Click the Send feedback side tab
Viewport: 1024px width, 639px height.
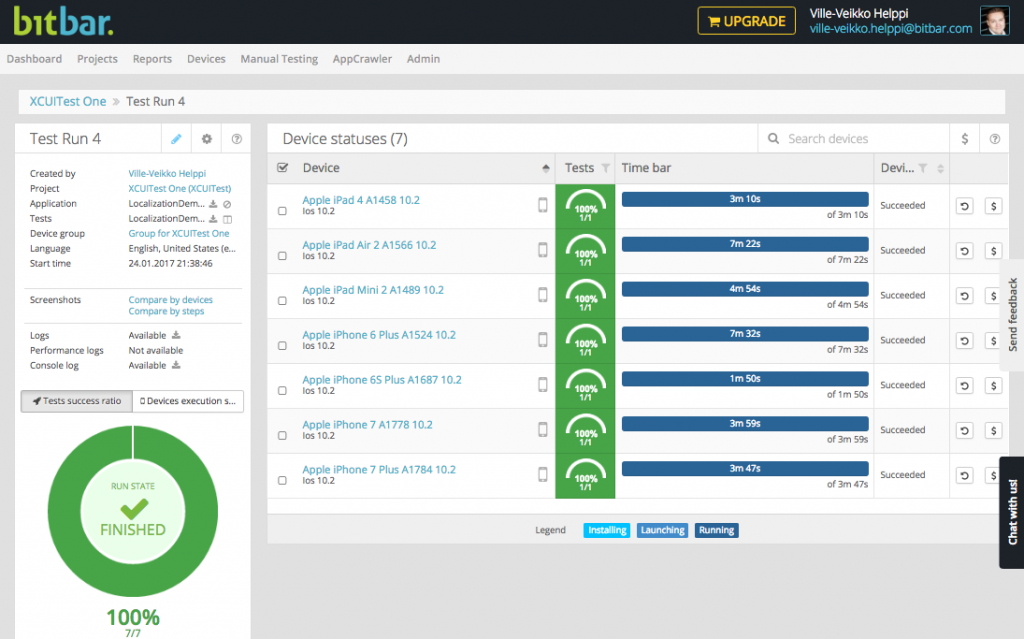1012,315
